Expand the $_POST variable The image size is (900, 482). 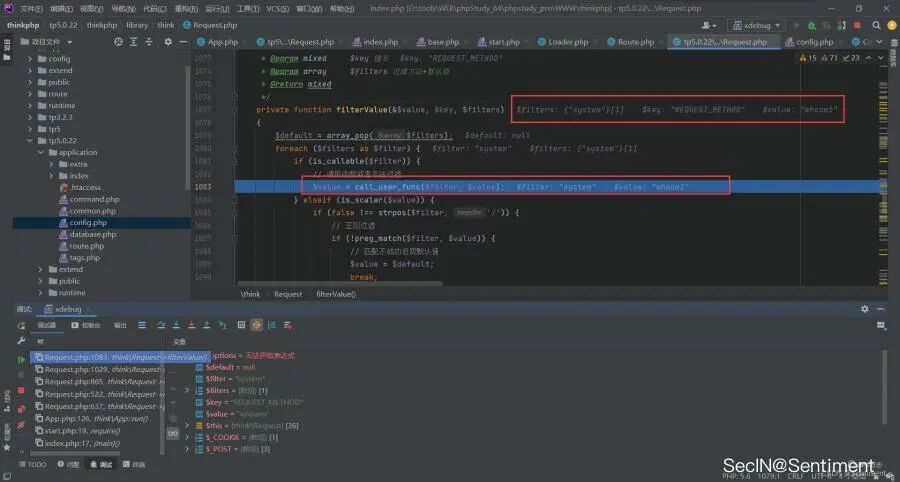tap(187, 449)
